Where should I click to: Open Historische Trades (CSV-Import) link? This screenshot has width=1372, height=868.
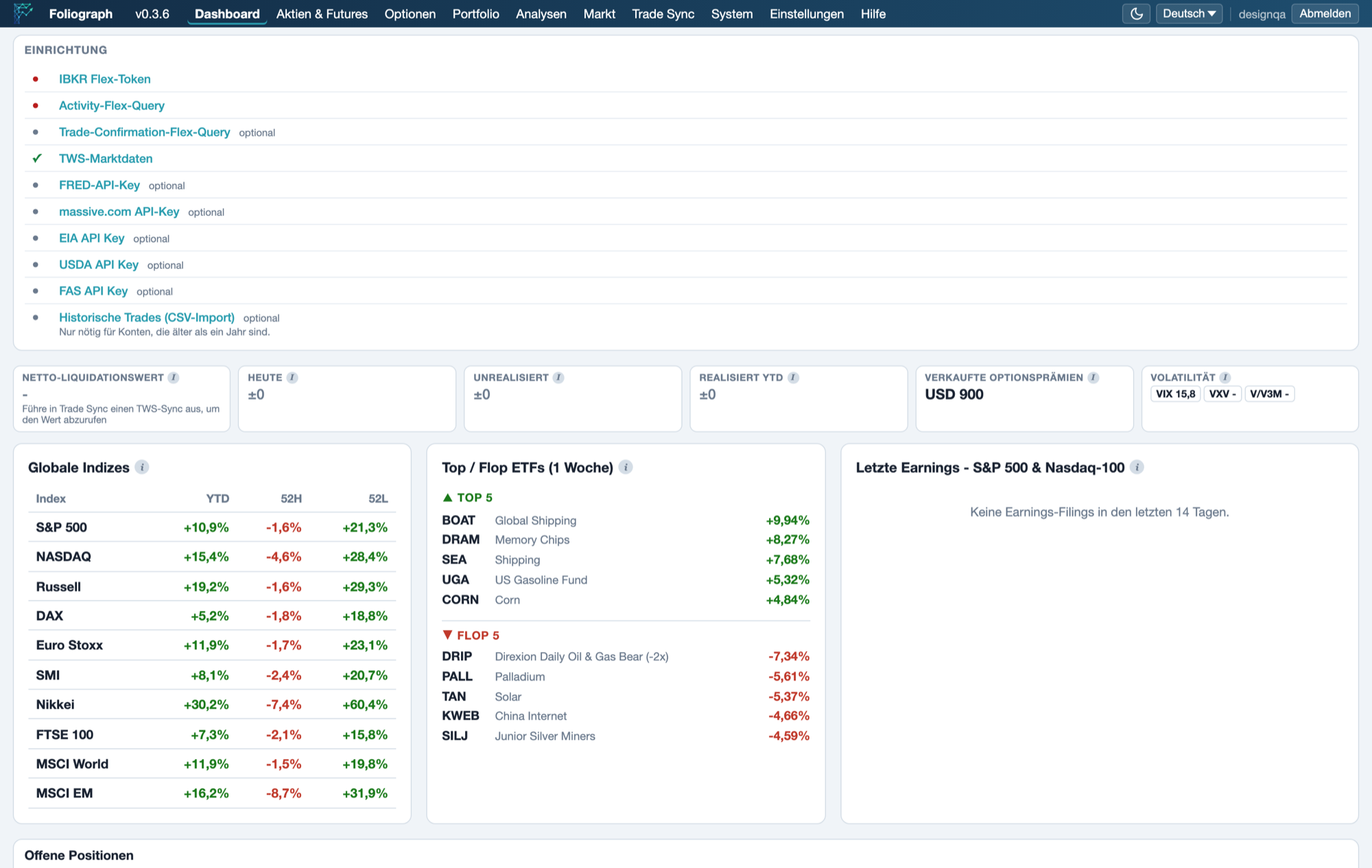coord(146,317)
